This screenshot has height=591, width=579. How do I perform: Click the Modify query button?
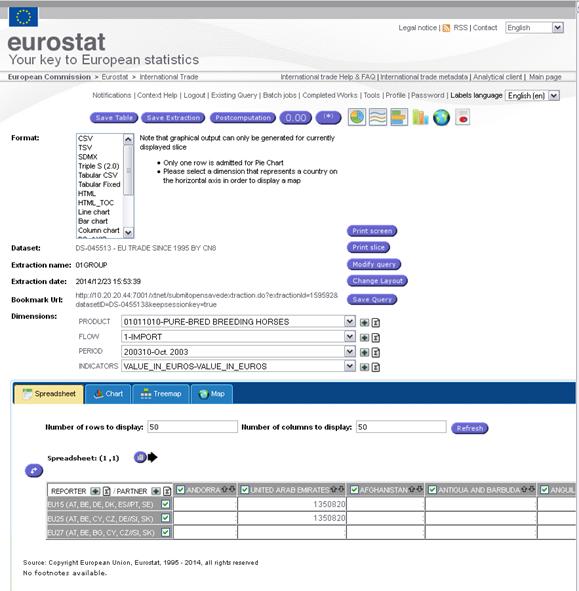tap(374, 264)
